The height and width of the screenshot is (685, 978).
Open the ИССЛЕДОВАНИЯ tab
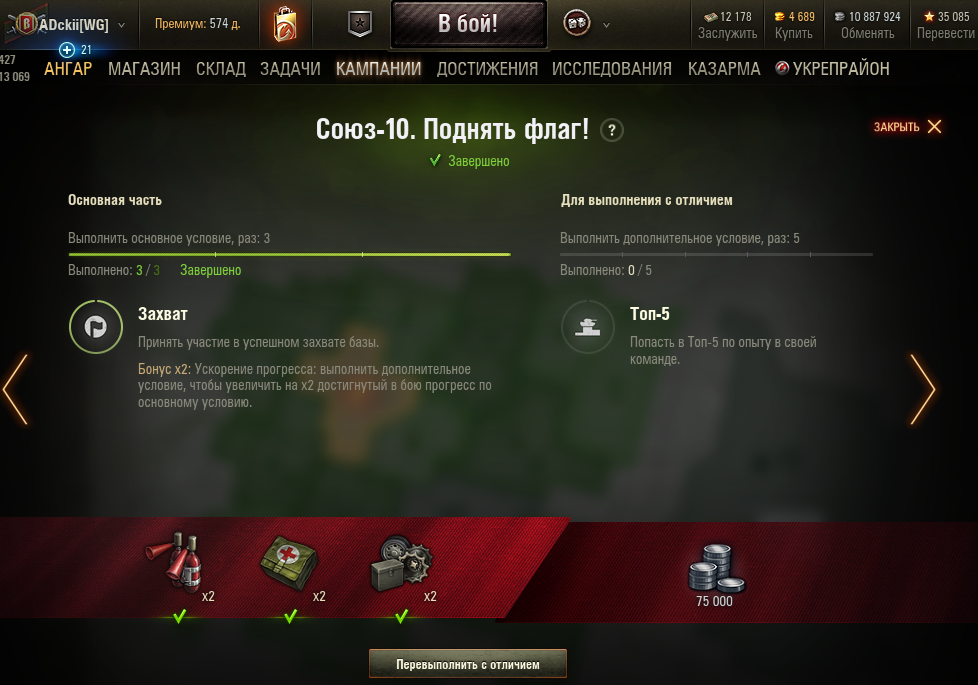612,69
